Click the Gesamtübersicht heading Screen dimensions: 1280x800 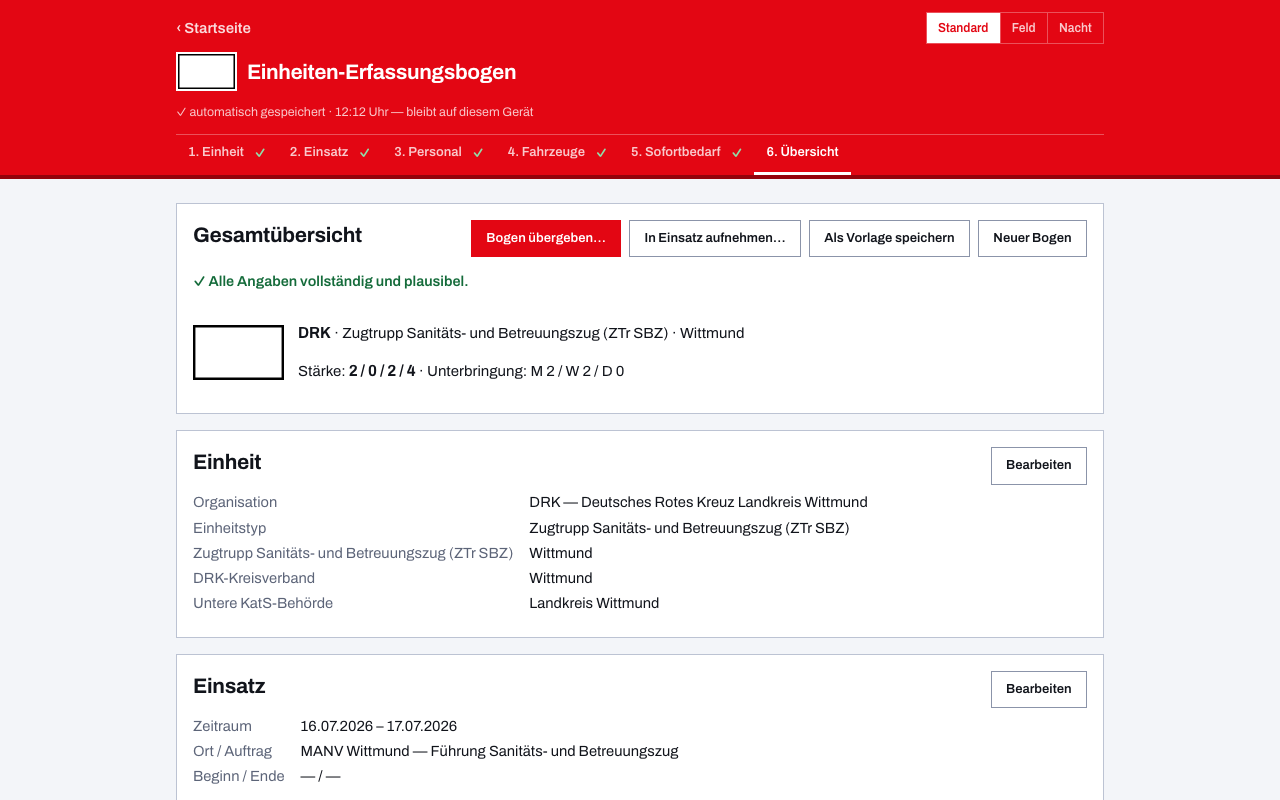(278, 235)
